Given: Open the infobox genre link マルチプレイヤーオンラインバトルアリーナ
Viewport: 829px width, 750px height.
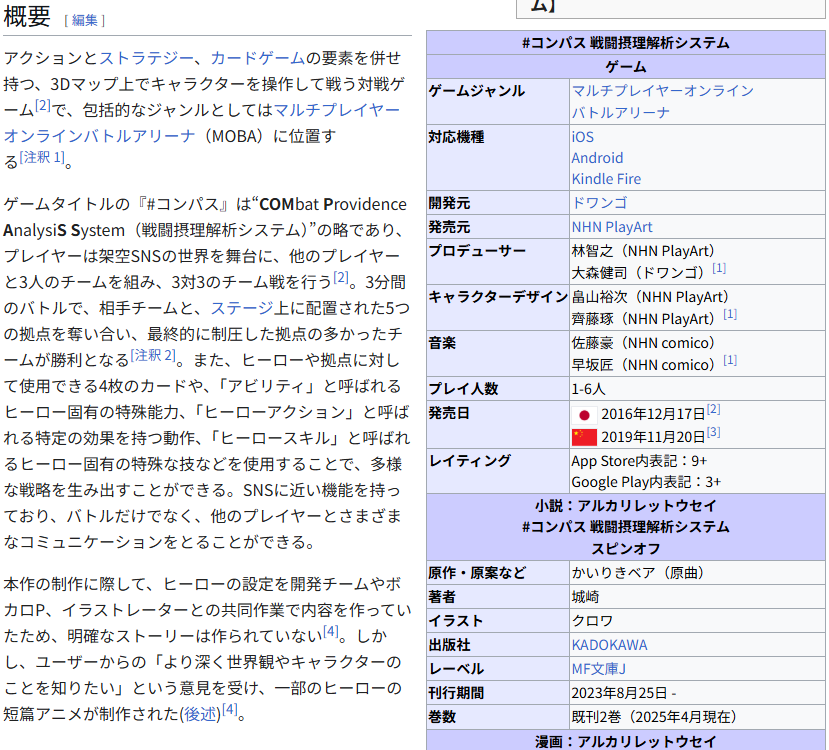Looking at the screenshot, I should [x=662, y=101].
